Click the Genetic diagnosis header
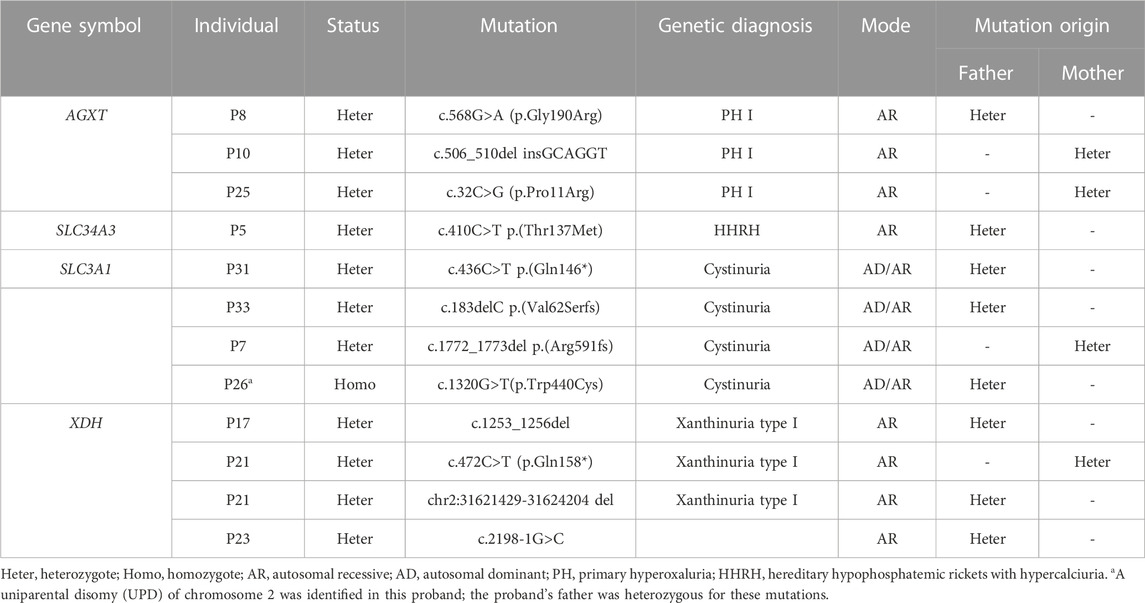1145x603 pixels. [735, 26]
